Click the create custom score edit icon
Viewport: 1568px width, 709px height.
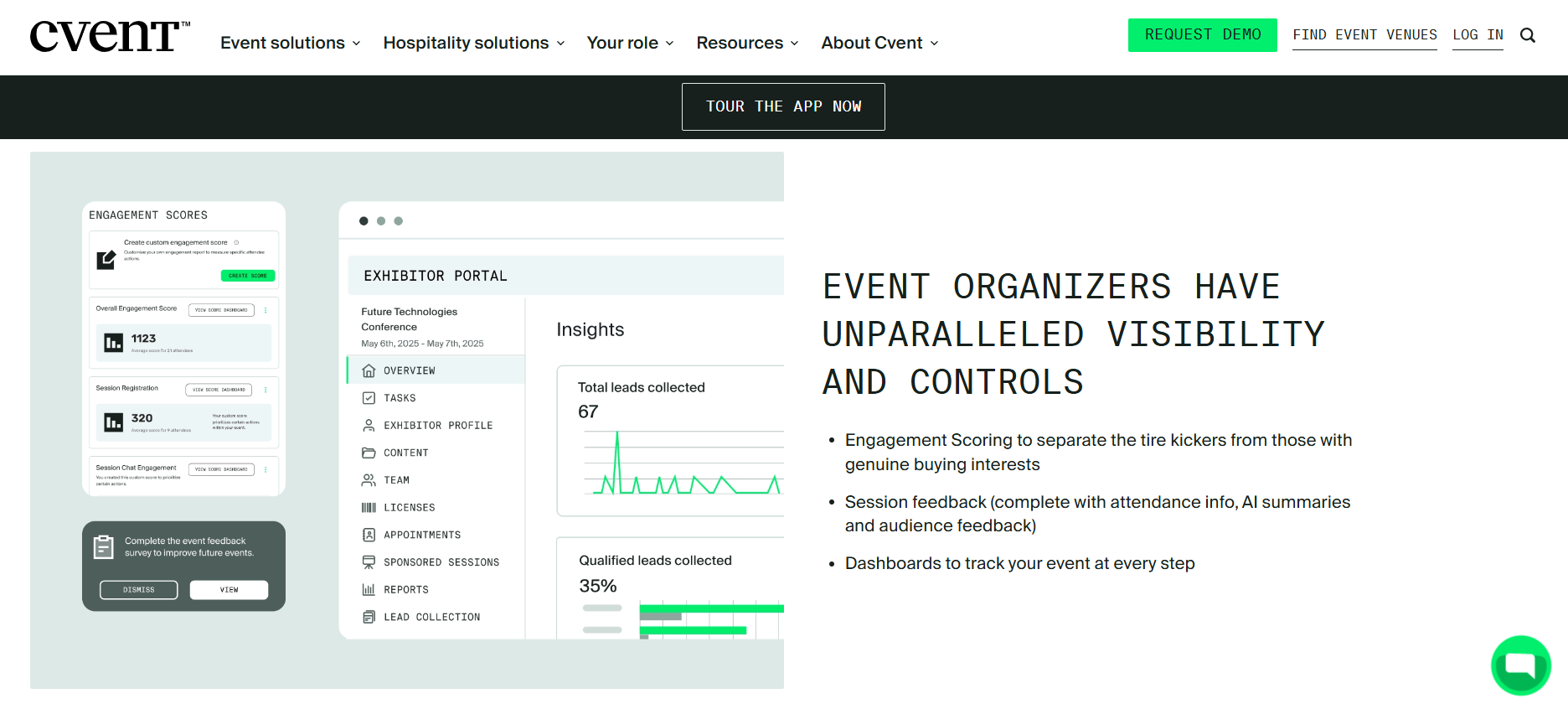106,260
